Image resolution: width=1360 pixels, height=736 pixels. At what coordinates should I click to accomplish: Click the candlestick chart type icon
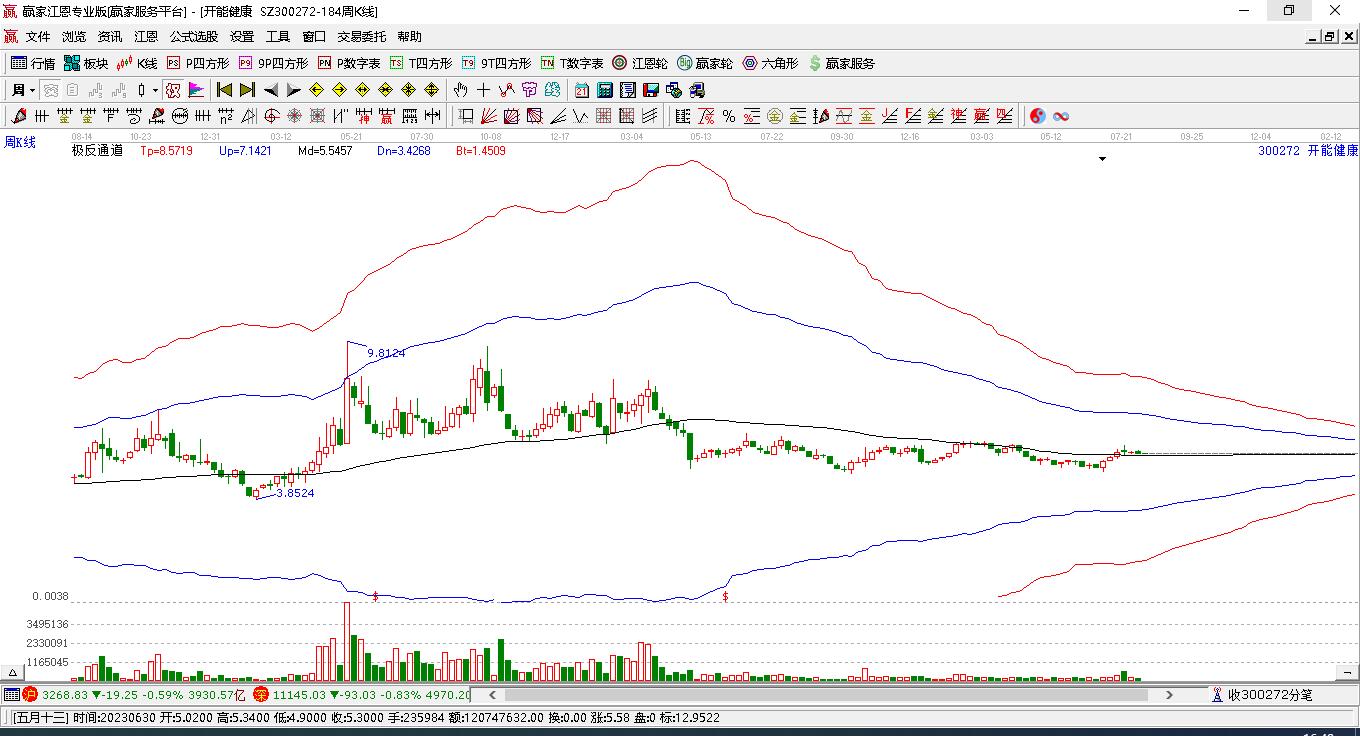tap(141, 90)
